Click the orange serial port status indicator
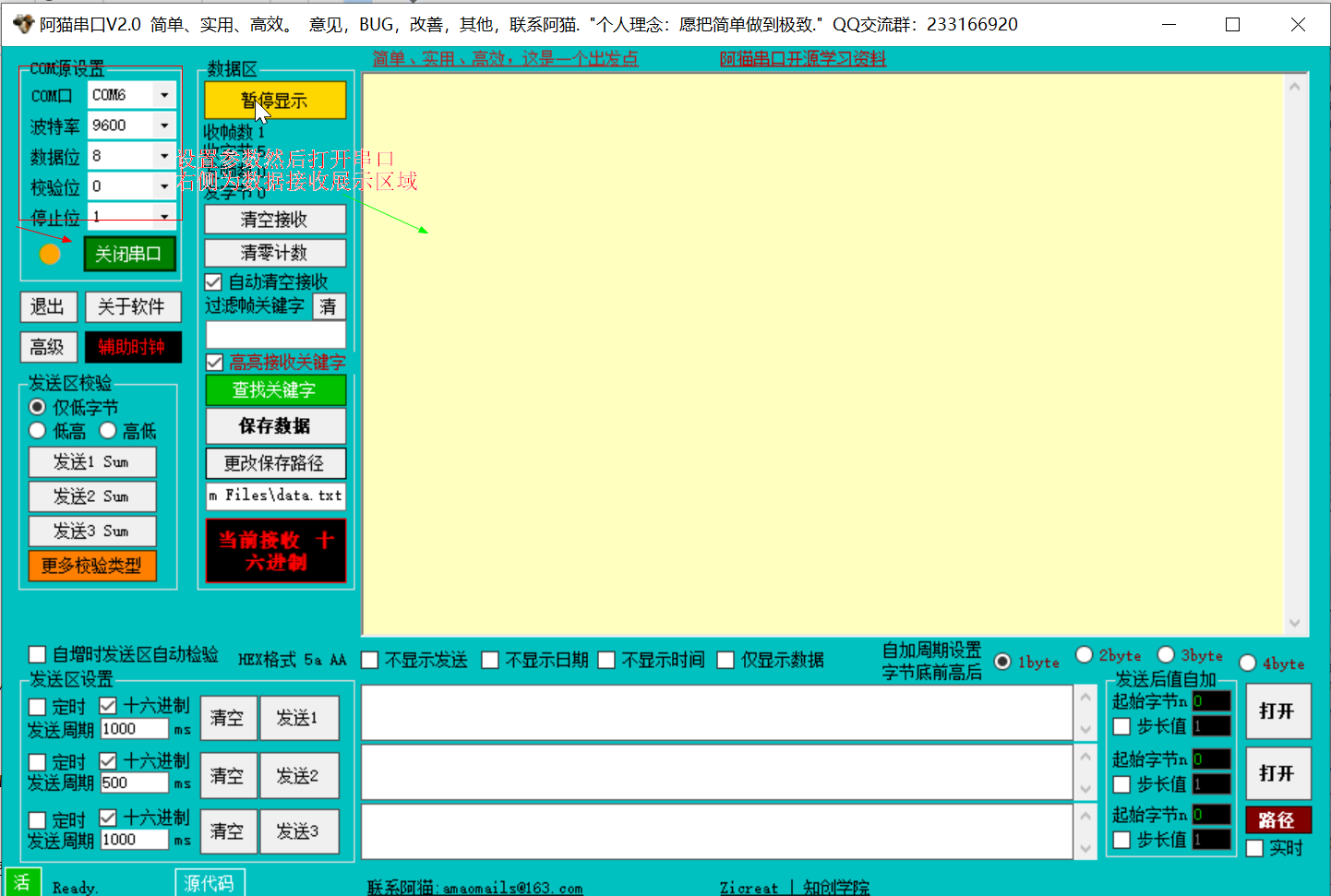The image size is (1331, 896). click(x=50, y=254)
